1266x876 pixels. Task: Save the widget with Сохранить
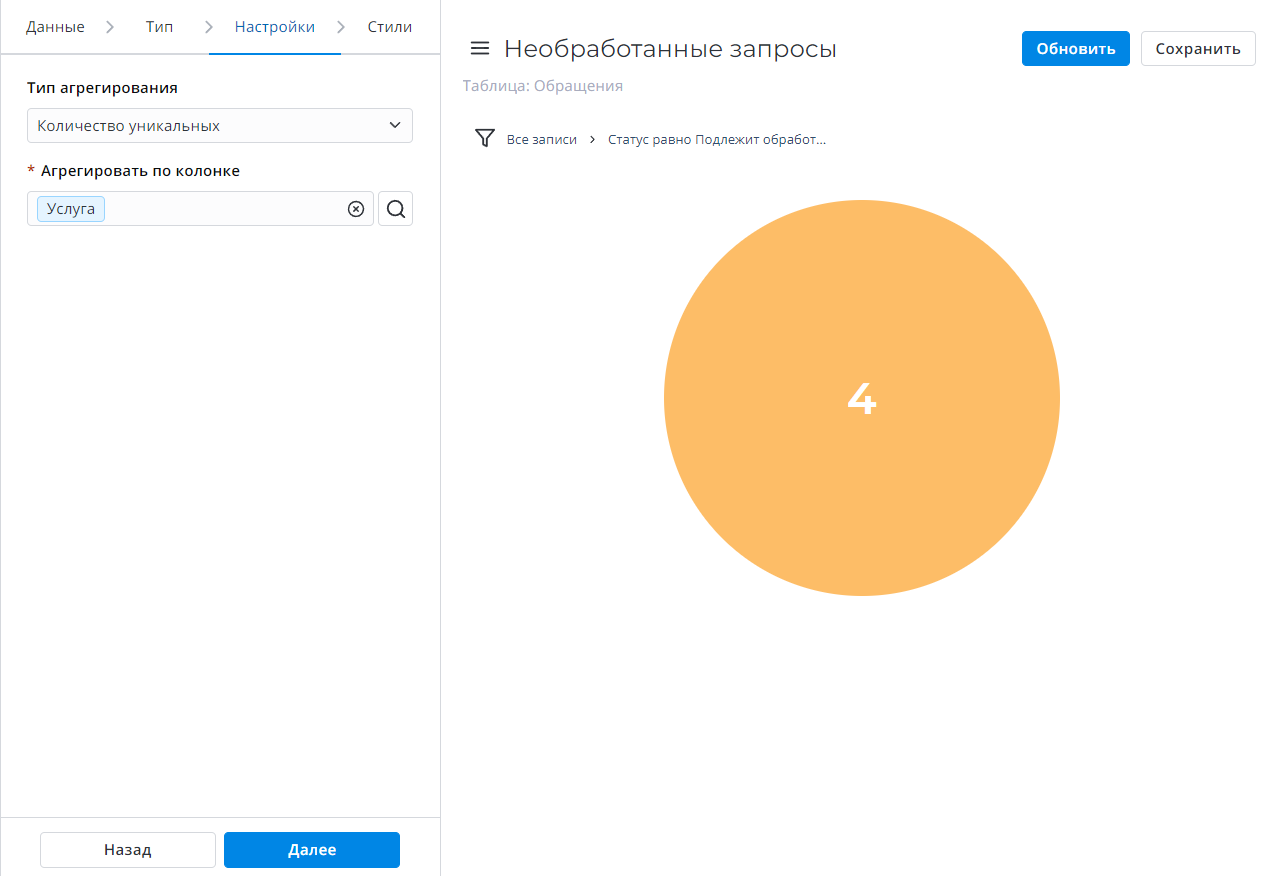pos(1197,49)
